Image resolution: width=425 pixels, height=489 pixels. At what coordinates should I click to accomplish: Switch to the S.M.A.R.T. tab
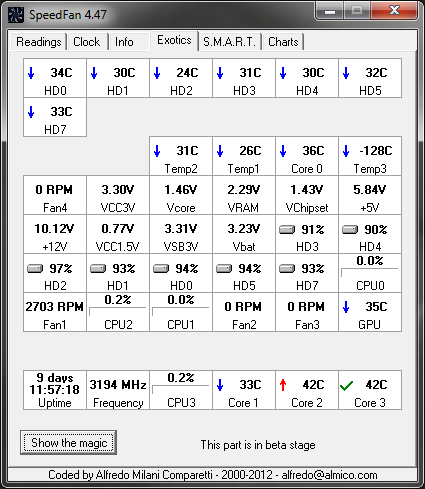(x=229, y=42)
